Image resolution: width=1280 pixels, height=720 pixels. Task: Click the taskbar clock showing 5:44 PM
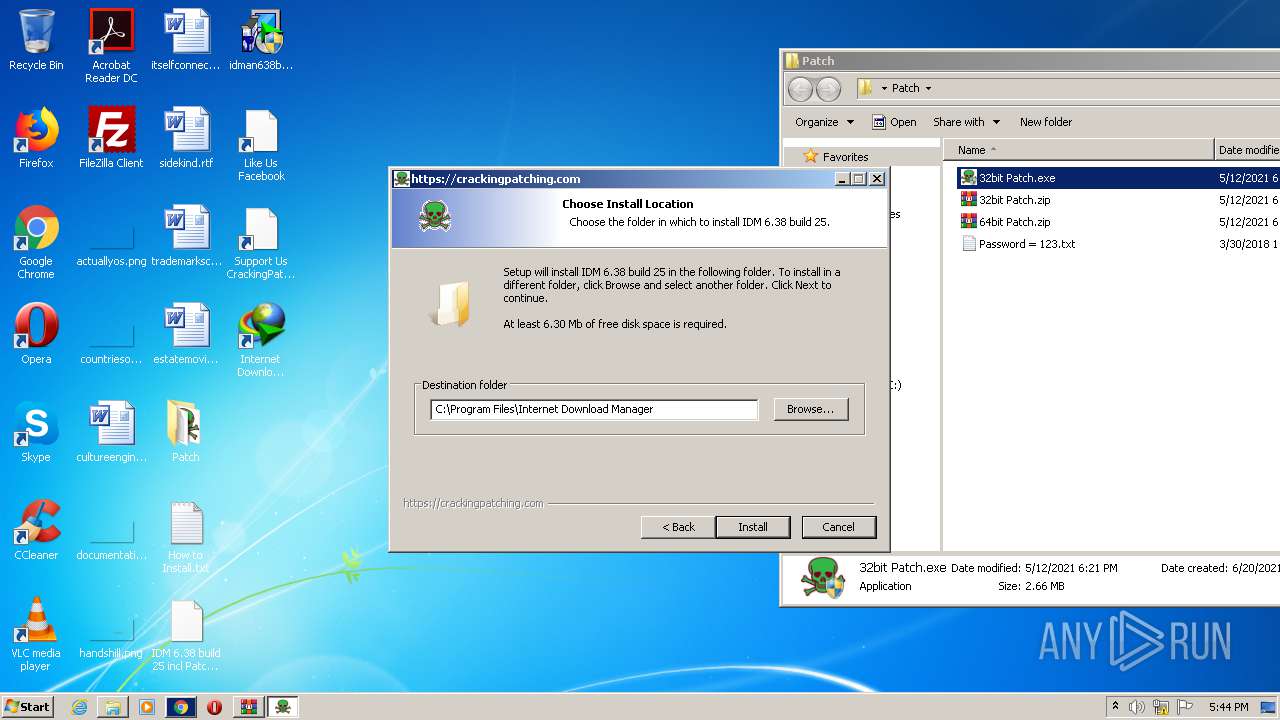(x=1228, y=707)
